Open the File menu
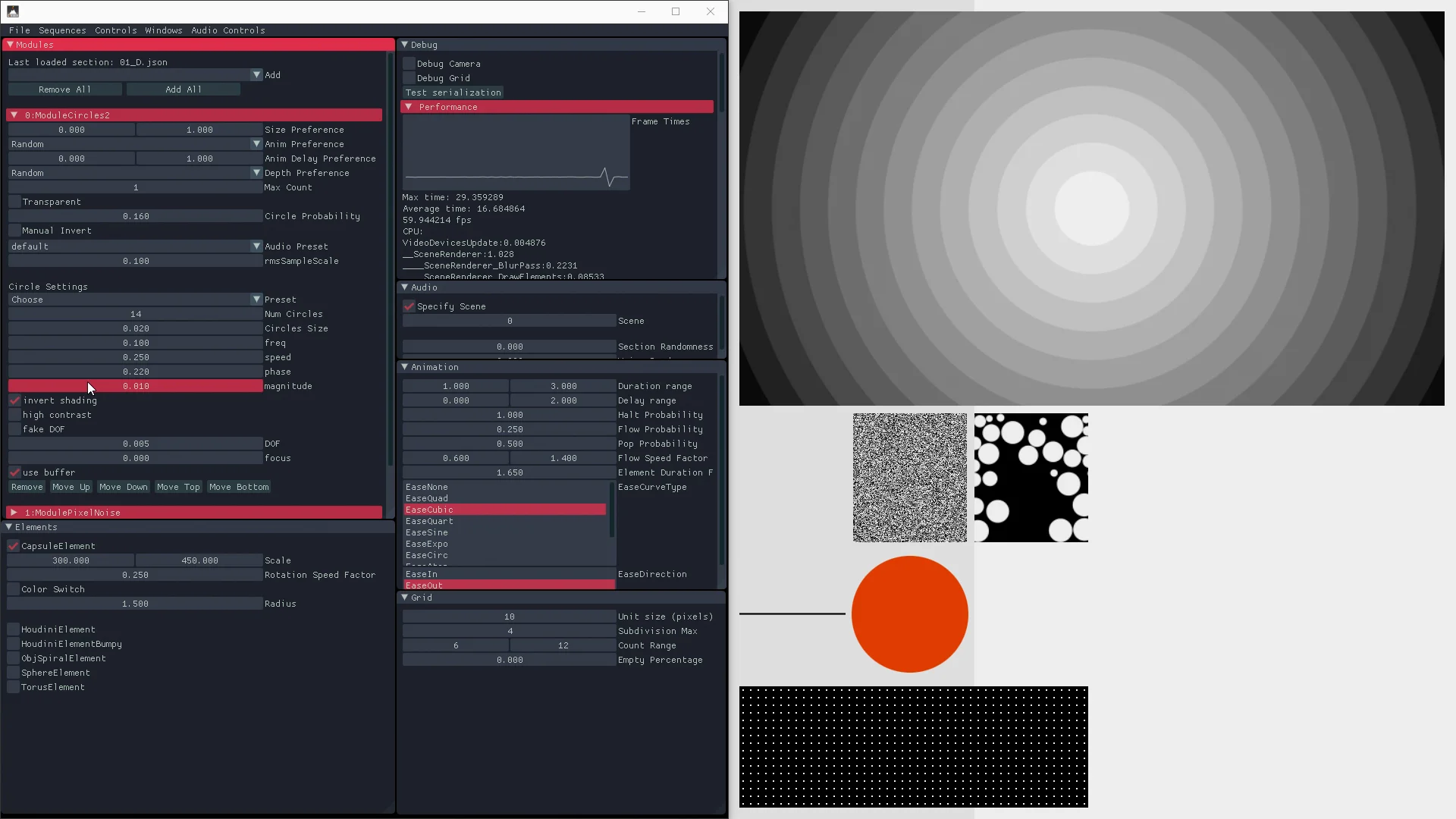Image resolution: width=1456 pixels, height=819 pixels. pyautogui.click(x=20, y=30)
